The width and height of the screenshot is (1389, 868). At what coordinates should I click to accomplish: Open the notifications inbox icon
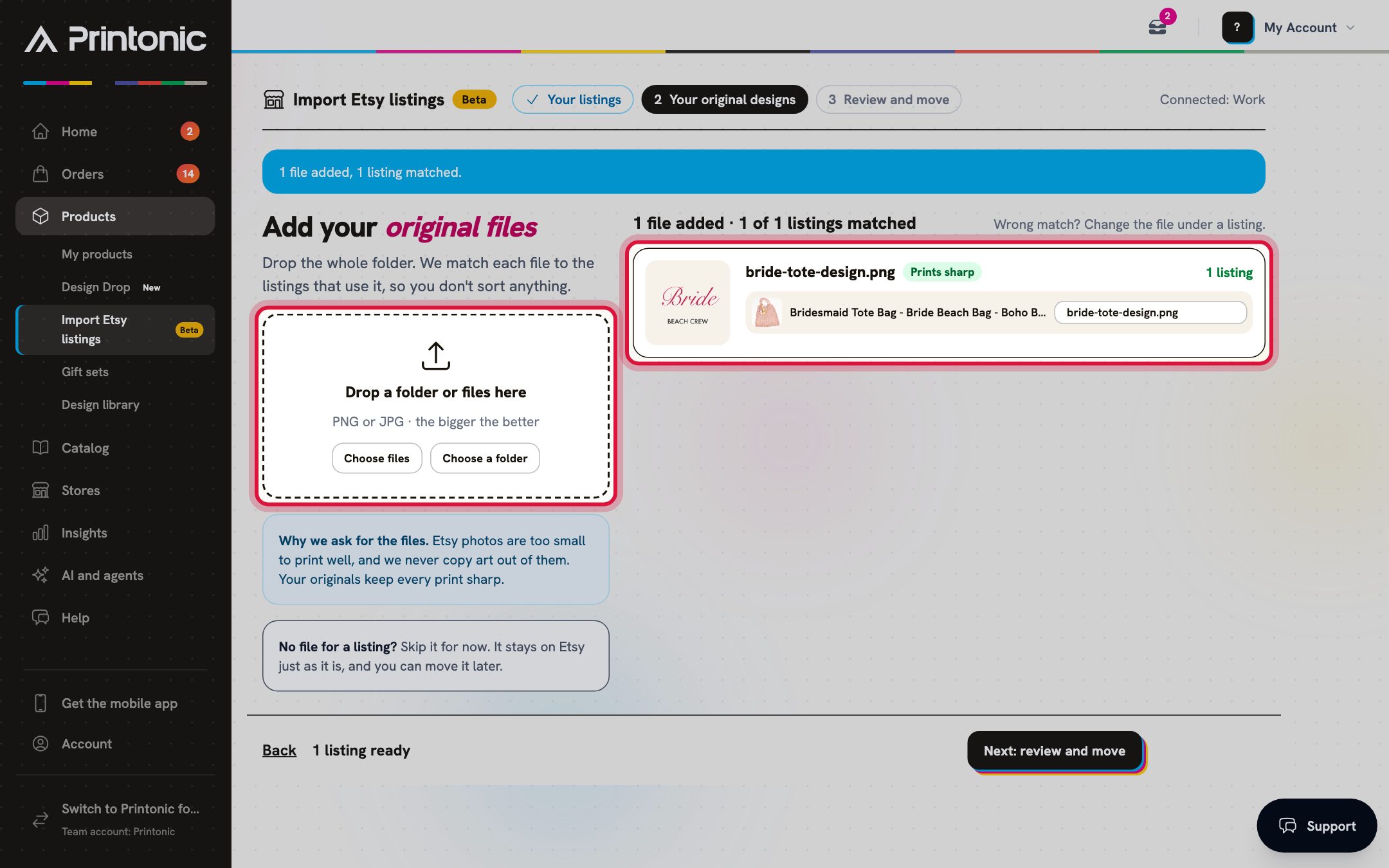pyautogui.click(x=1157, y=27)
